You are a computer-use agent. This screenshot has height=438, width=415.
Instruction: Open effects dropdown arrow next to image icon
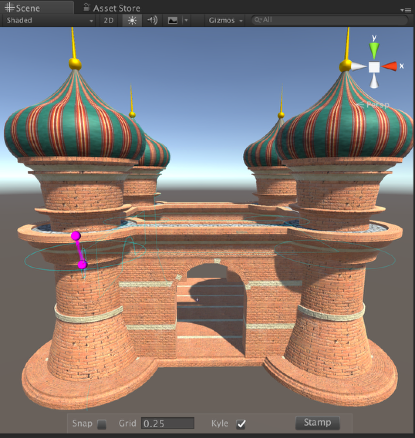pos(186,20)
